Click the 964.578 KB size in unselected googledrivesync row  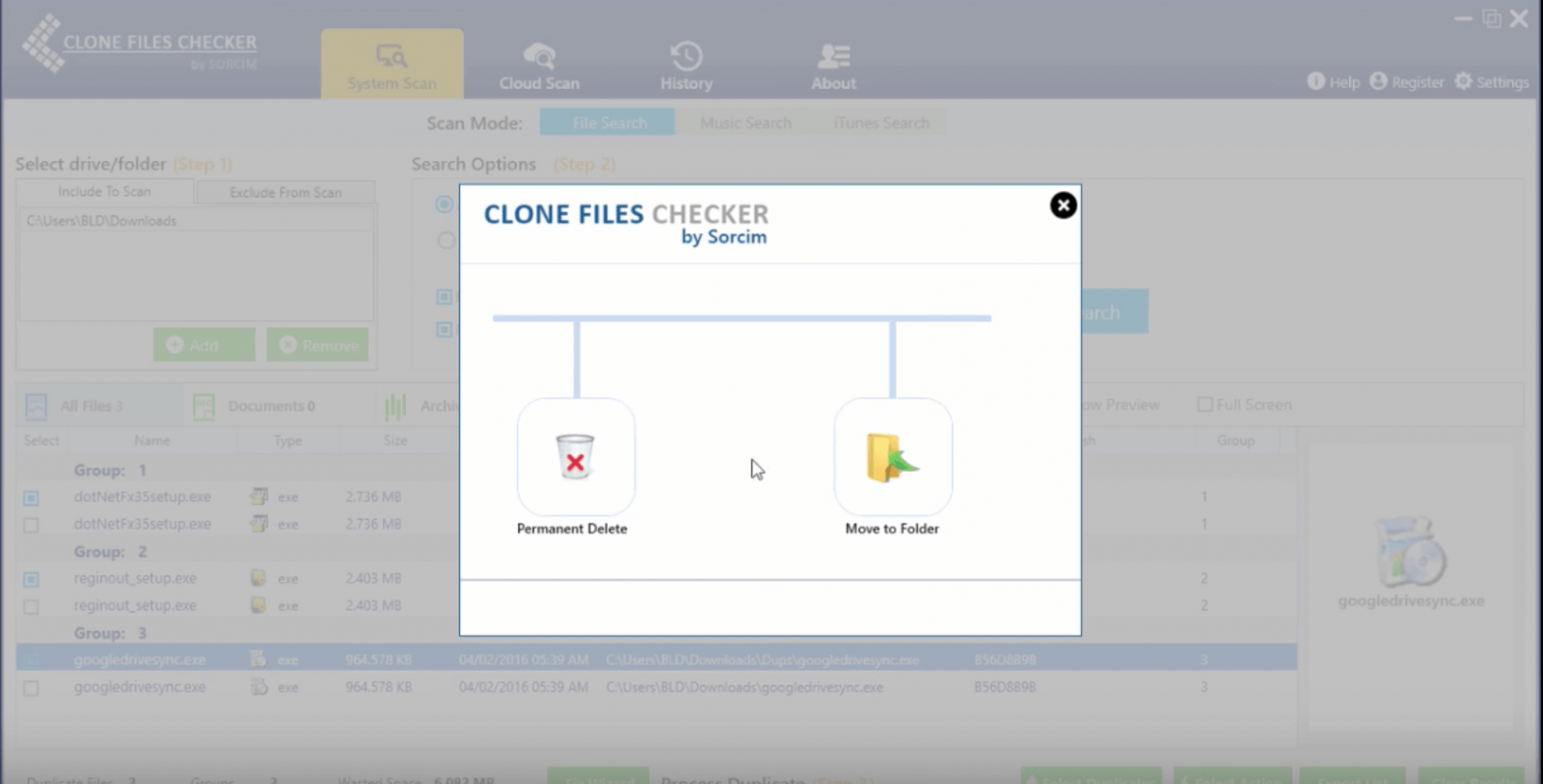[378, 688]
